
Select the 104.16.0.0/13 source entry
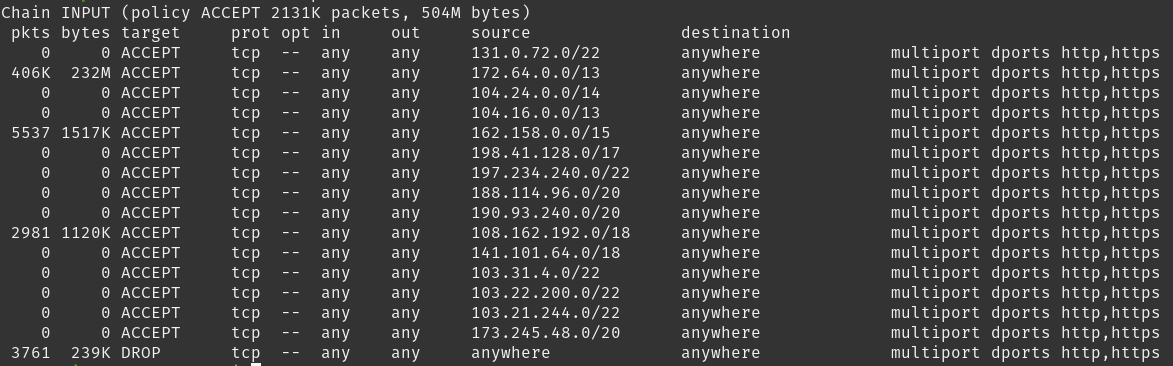[536, 113]
